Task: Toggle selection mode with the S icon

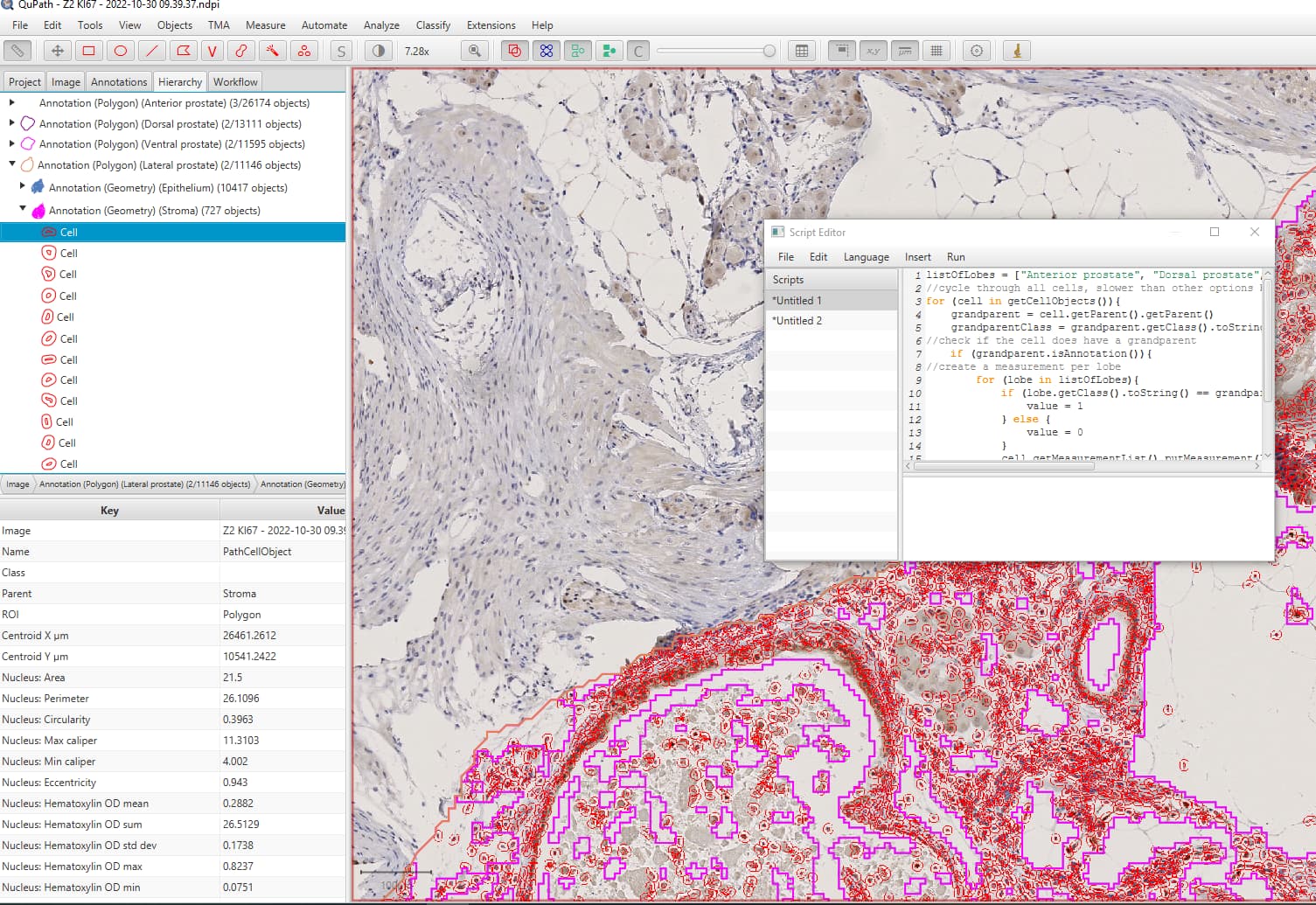Action: (341, 51)
